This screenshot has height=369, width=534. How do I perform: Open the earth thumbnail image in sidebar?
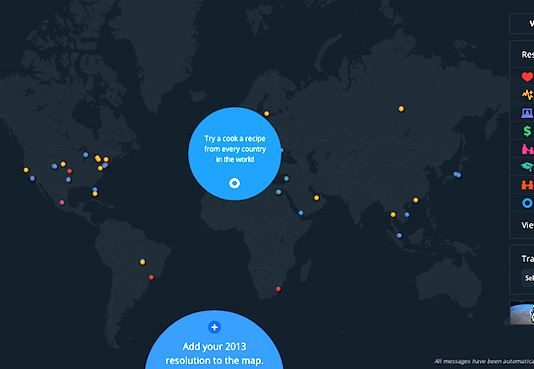(x=522, y=313)
